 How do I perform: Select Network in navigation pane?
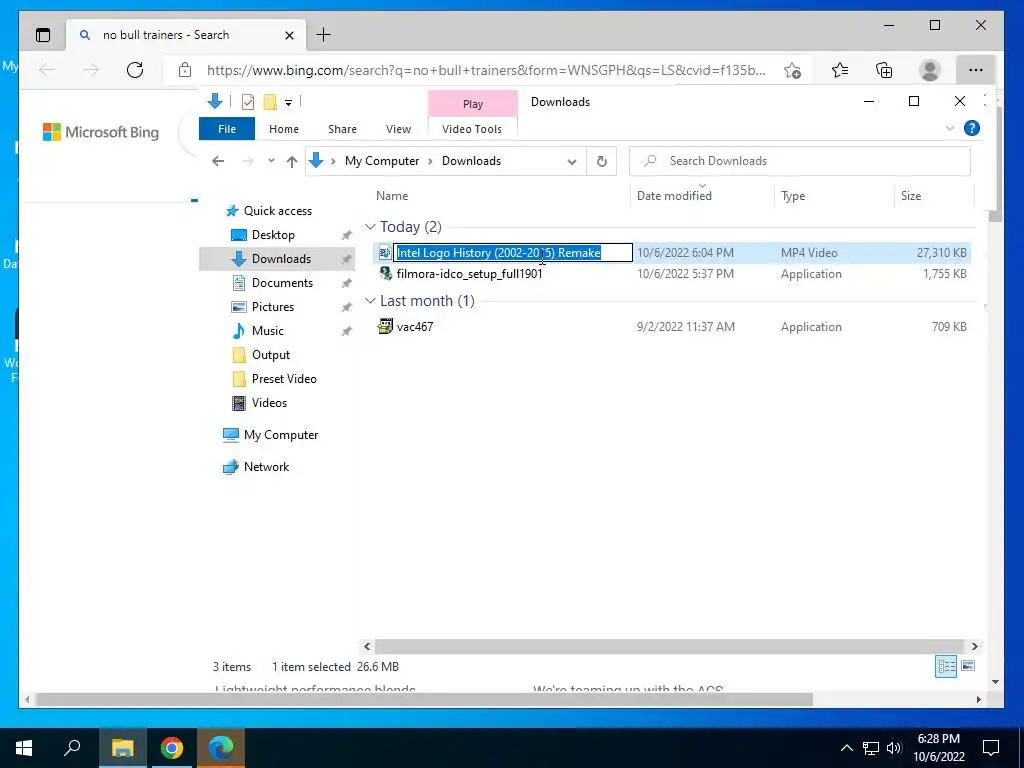(266, 467)
